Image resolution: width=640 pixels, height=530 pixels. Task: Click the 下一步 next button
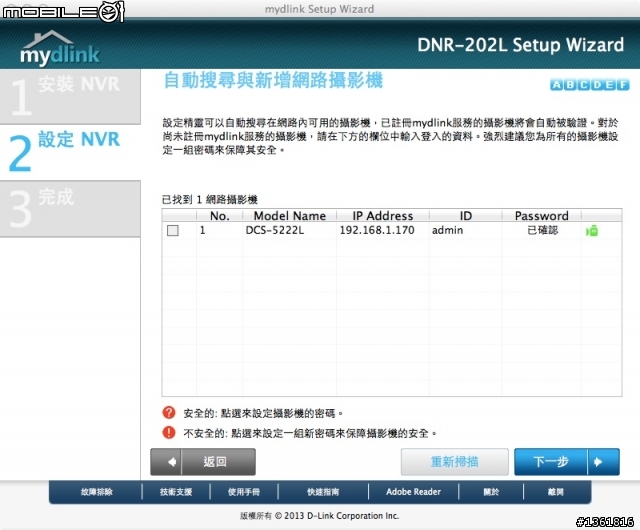567,462
